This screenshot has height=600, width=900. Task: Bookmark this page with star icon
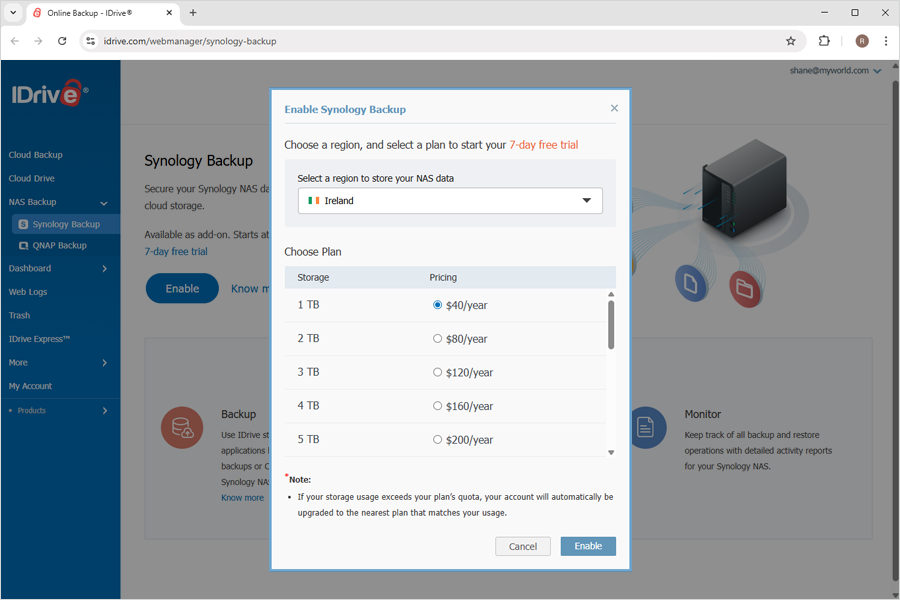(791, 41)
